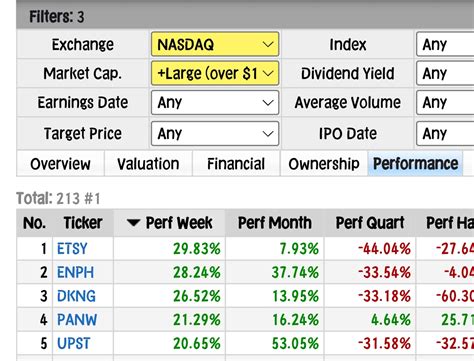
Task: Switch to the Financial tab
Action: click(236, 164)
